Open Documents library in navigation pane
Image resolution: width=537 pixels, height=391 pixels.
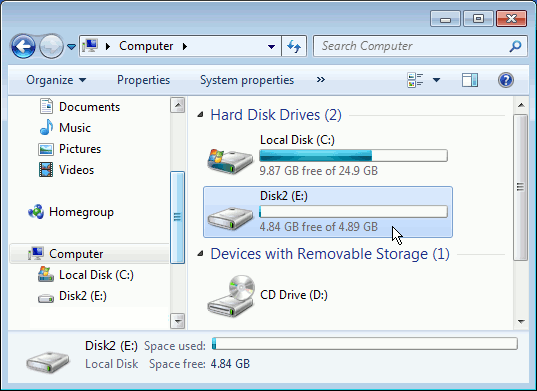point(89,107)
